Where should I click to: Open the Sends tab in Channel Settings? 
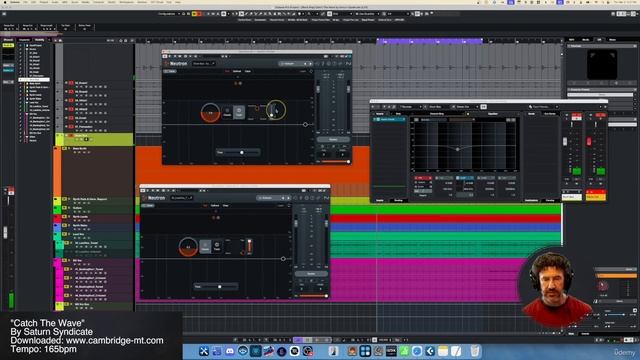(x=532, y=114)
